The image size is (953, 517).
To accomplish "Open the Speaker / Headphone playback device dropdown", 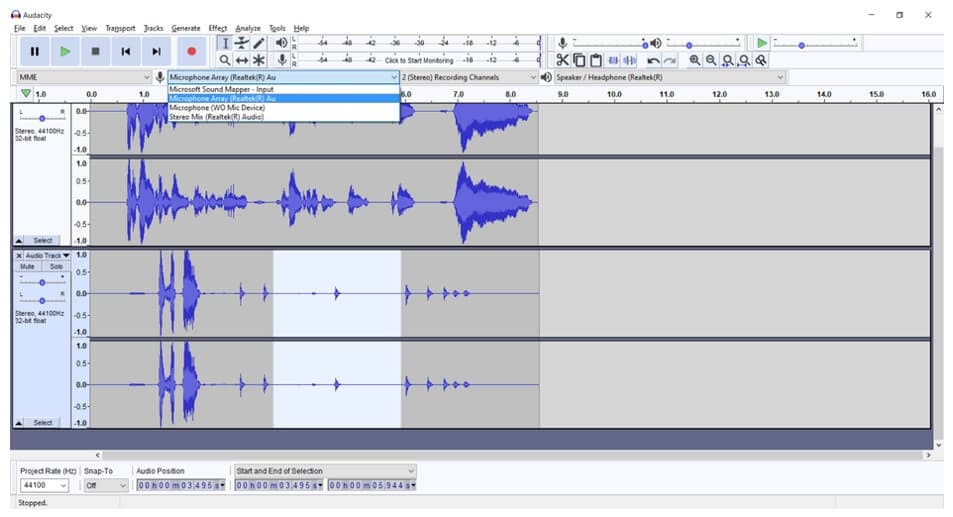I will [x=670, y=77].
